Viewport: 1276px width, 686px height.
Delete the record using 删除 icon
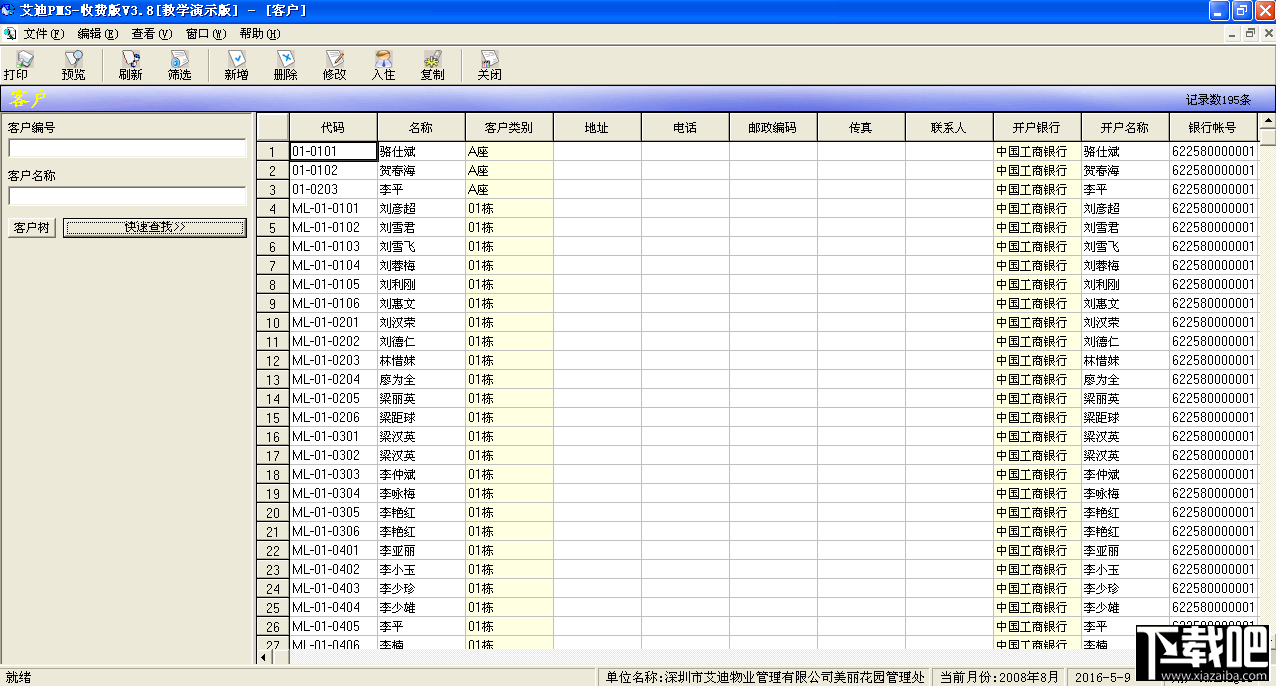tap(285, 65)
